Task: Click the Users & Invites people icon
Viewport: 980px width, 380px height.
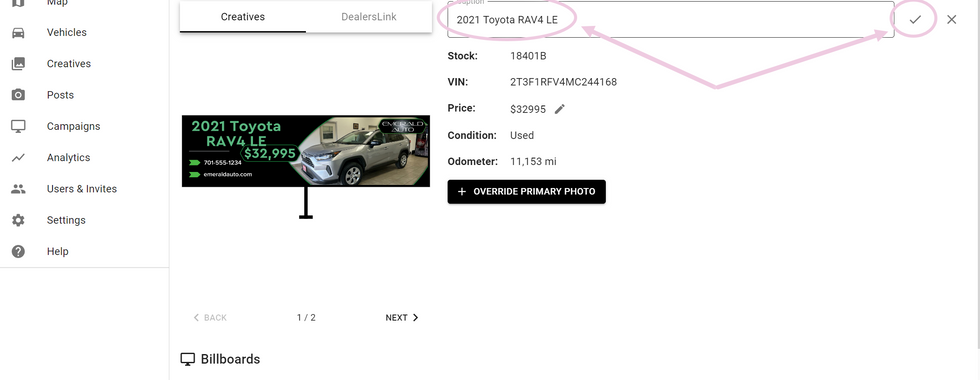Action: pyautogui.click(x=18, y=189)
